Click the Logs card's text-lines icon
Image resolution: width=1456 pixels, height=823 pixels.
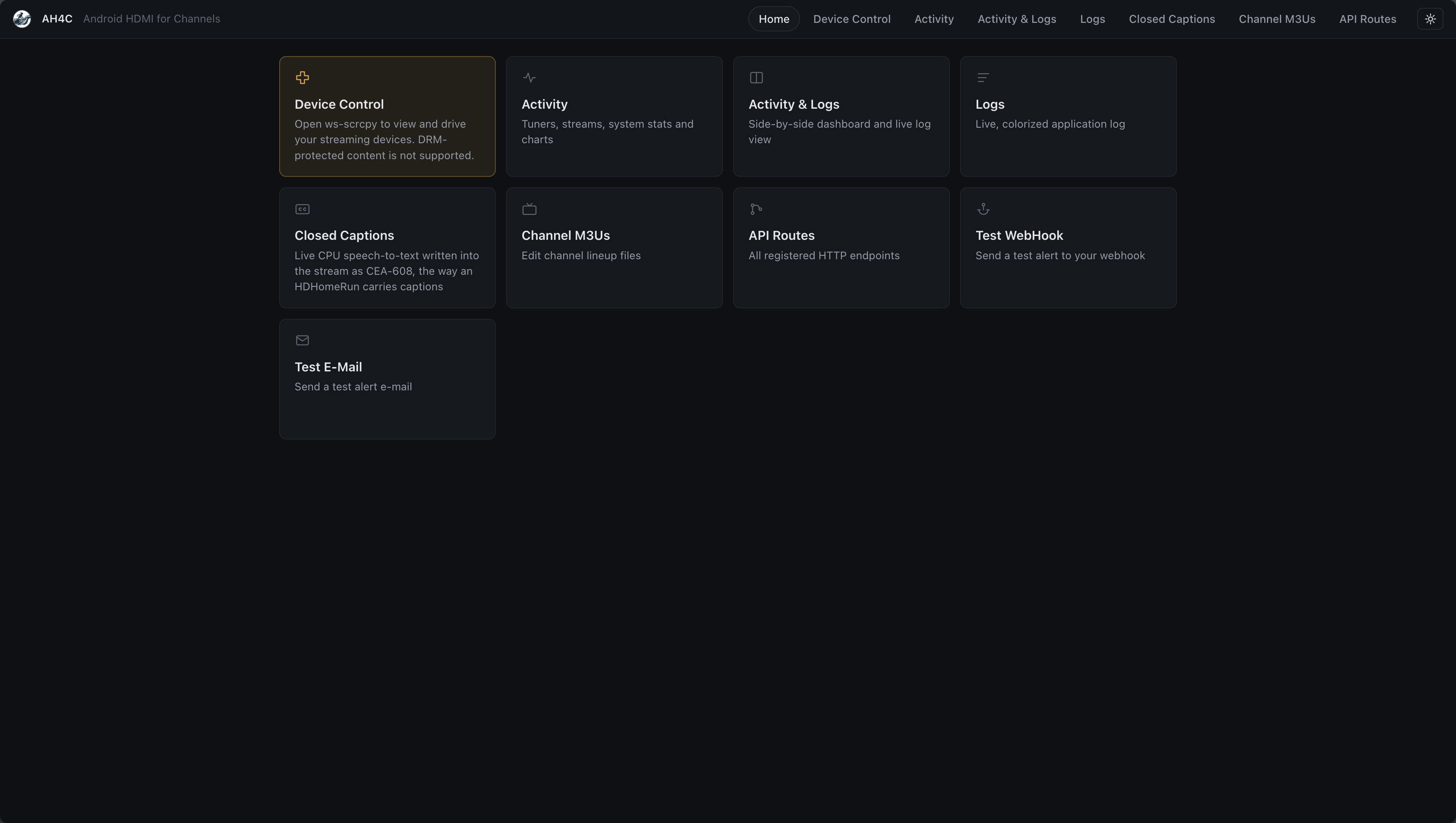click(983, 78)
